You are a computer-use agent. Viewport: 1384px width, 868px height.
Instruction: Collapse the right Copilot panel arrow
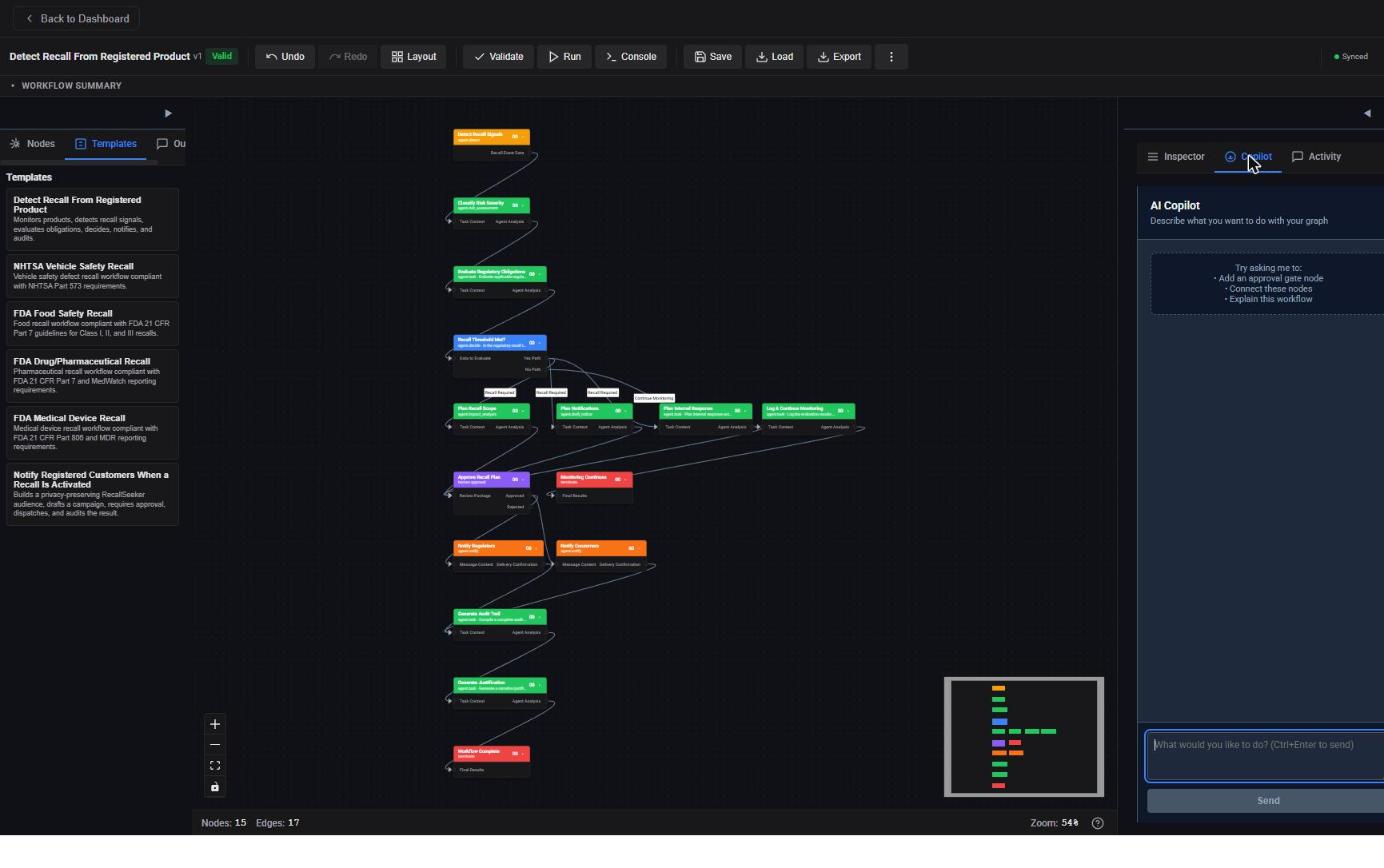pos(1367,113)
